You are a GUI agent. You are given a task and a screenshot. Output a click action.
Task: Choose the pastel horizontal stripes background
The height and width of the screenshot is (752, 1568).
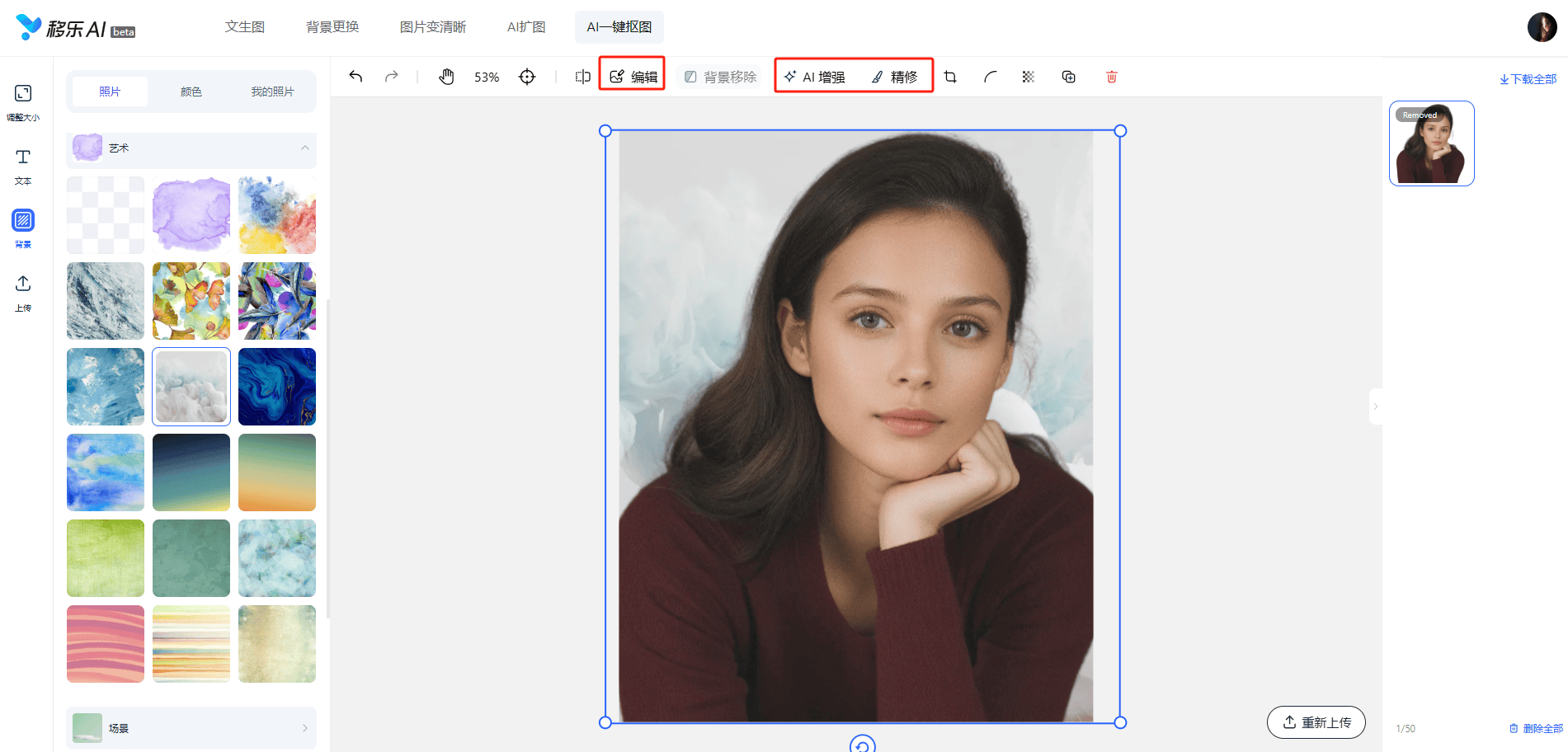[191, 644]
